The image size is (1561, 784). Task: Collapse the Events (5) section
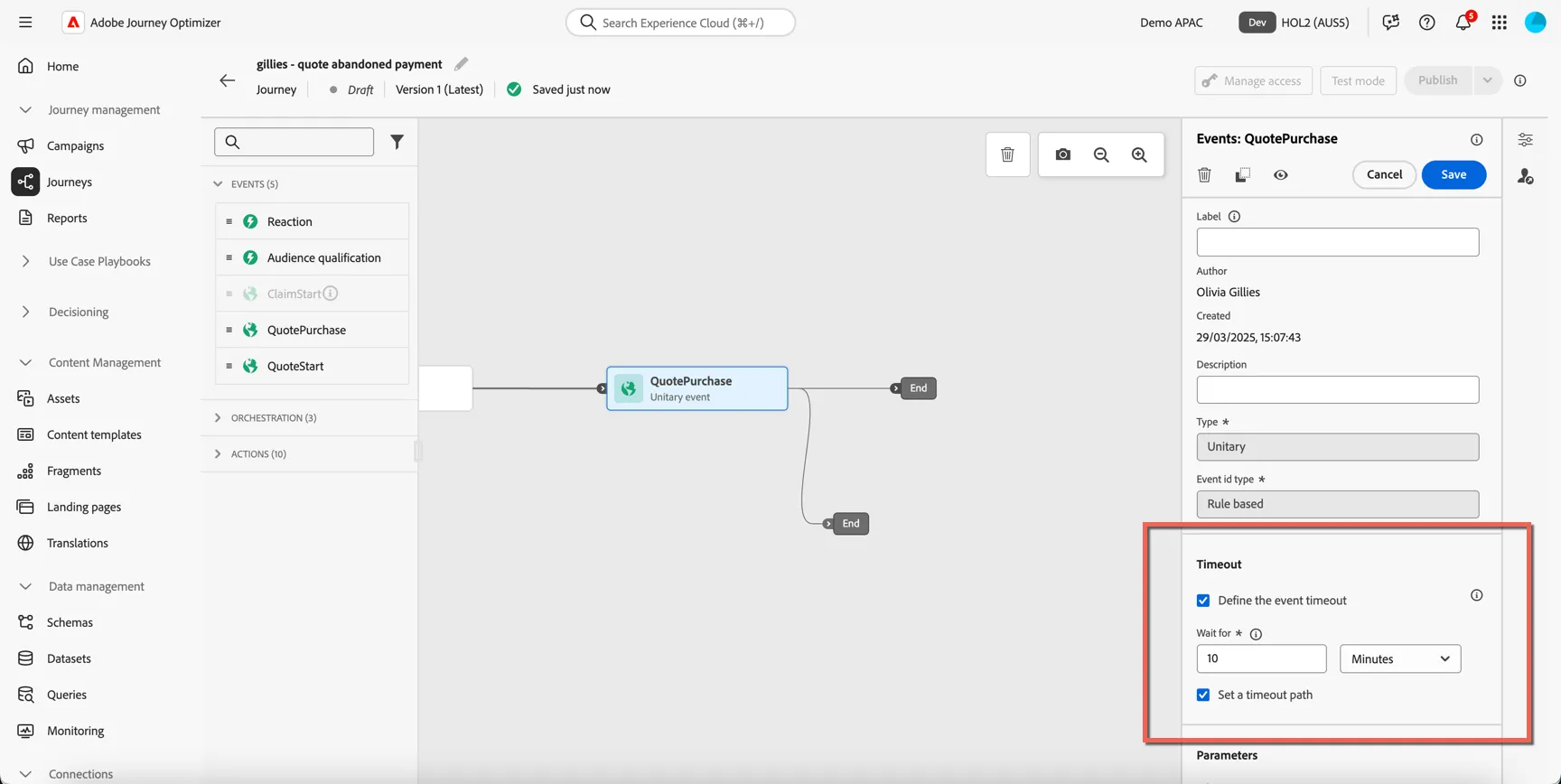[x=218, y=184]
